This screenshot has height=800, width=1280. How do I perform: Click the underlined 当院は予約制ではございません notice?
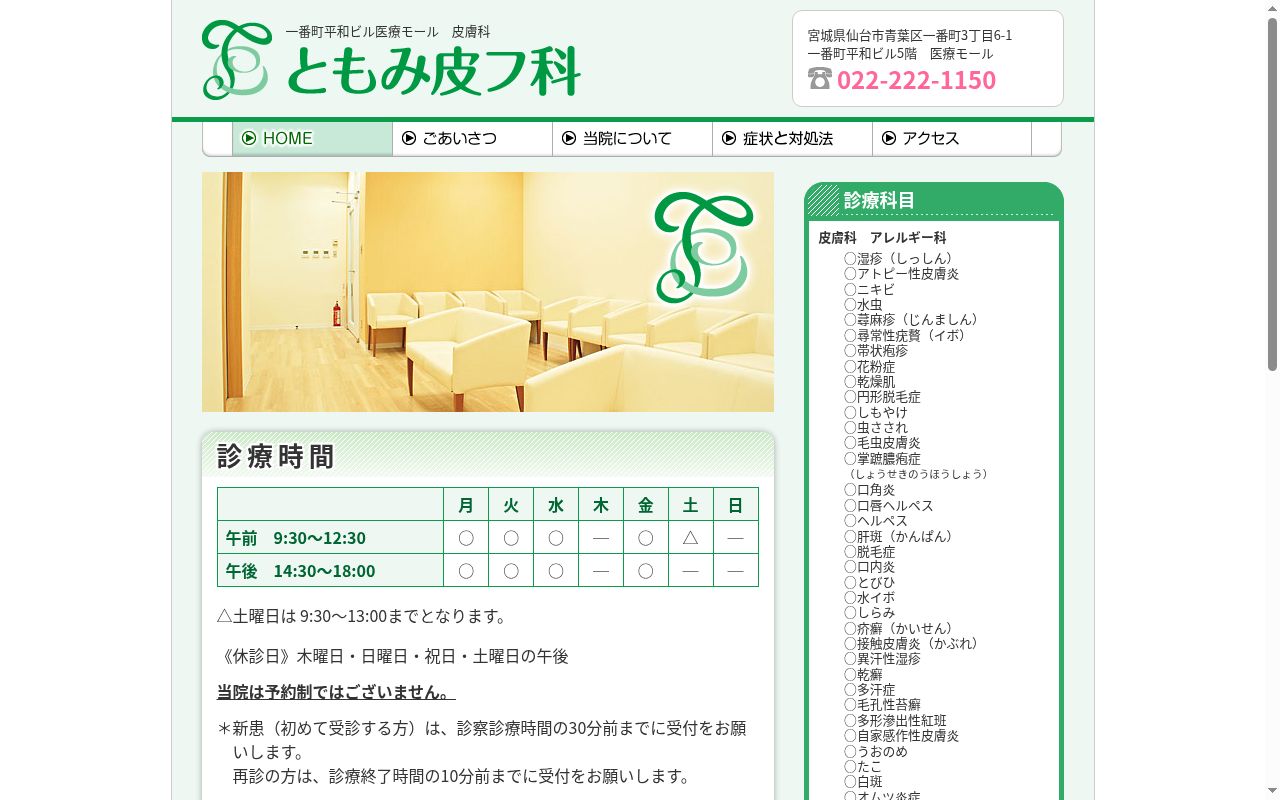coord(336,692)
